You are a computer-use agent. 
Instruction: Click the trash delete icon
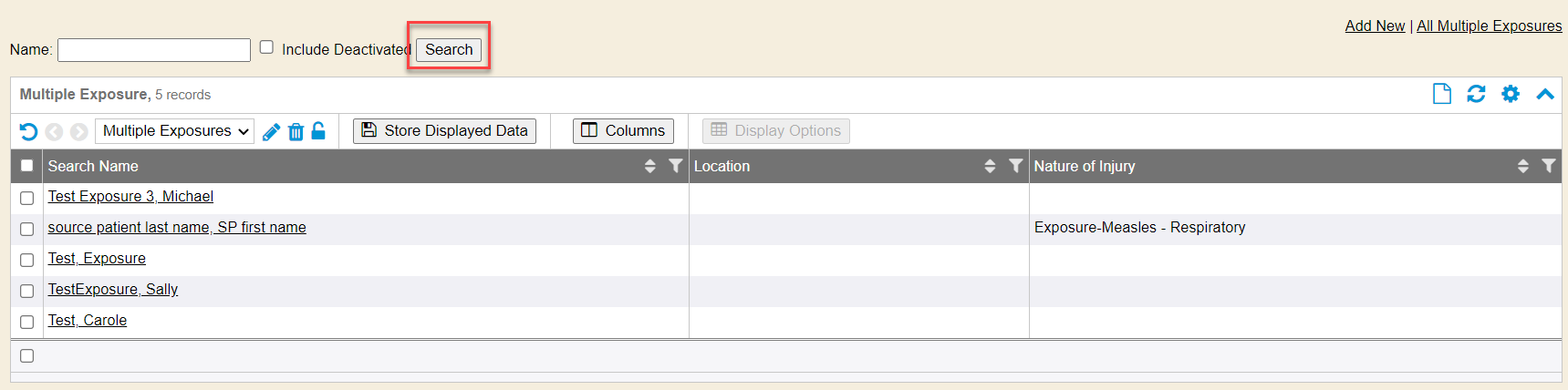(296, 132)
